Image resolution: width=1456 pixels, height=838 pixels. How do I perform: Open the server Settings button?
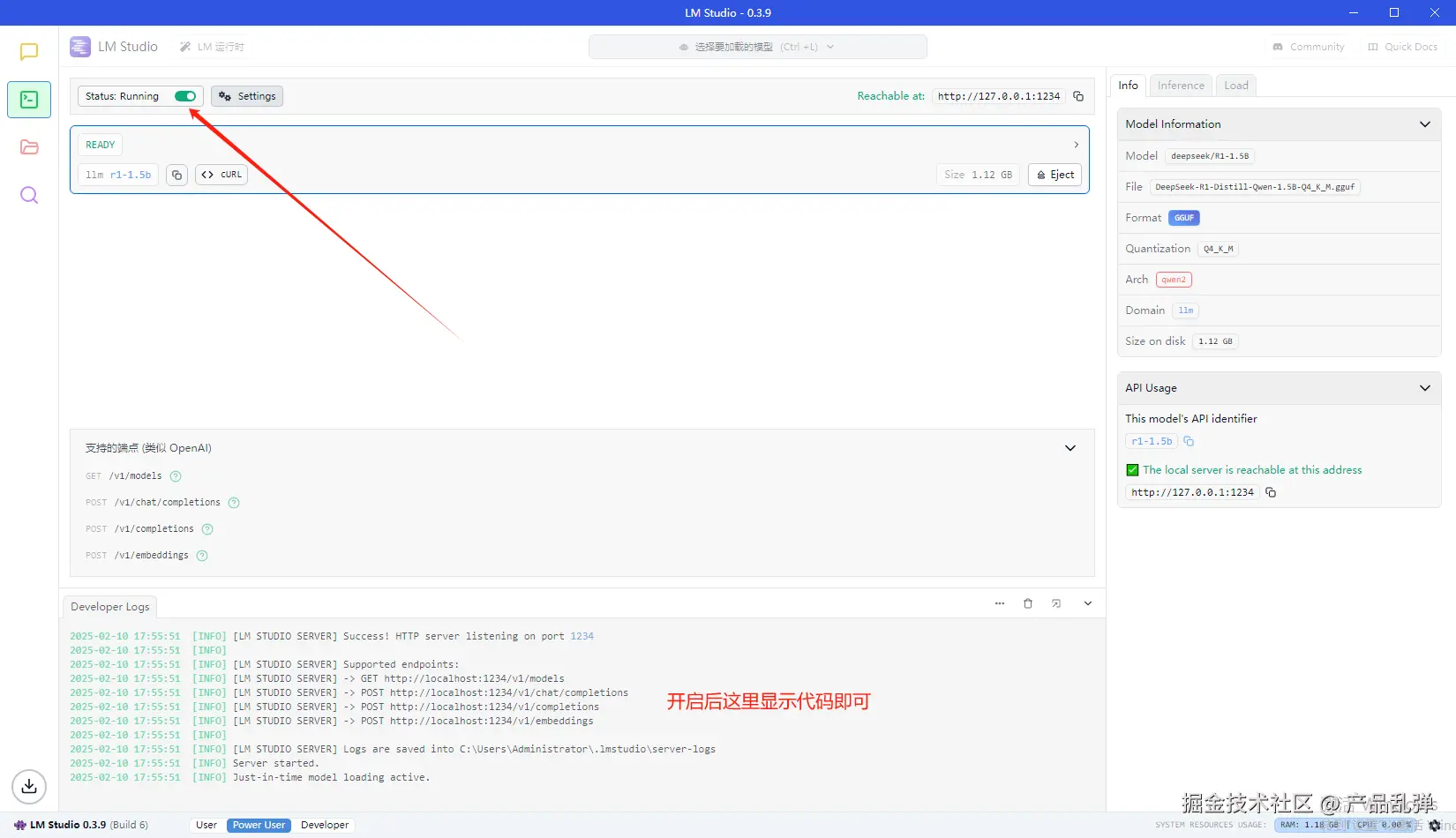[x=247, y=96]
